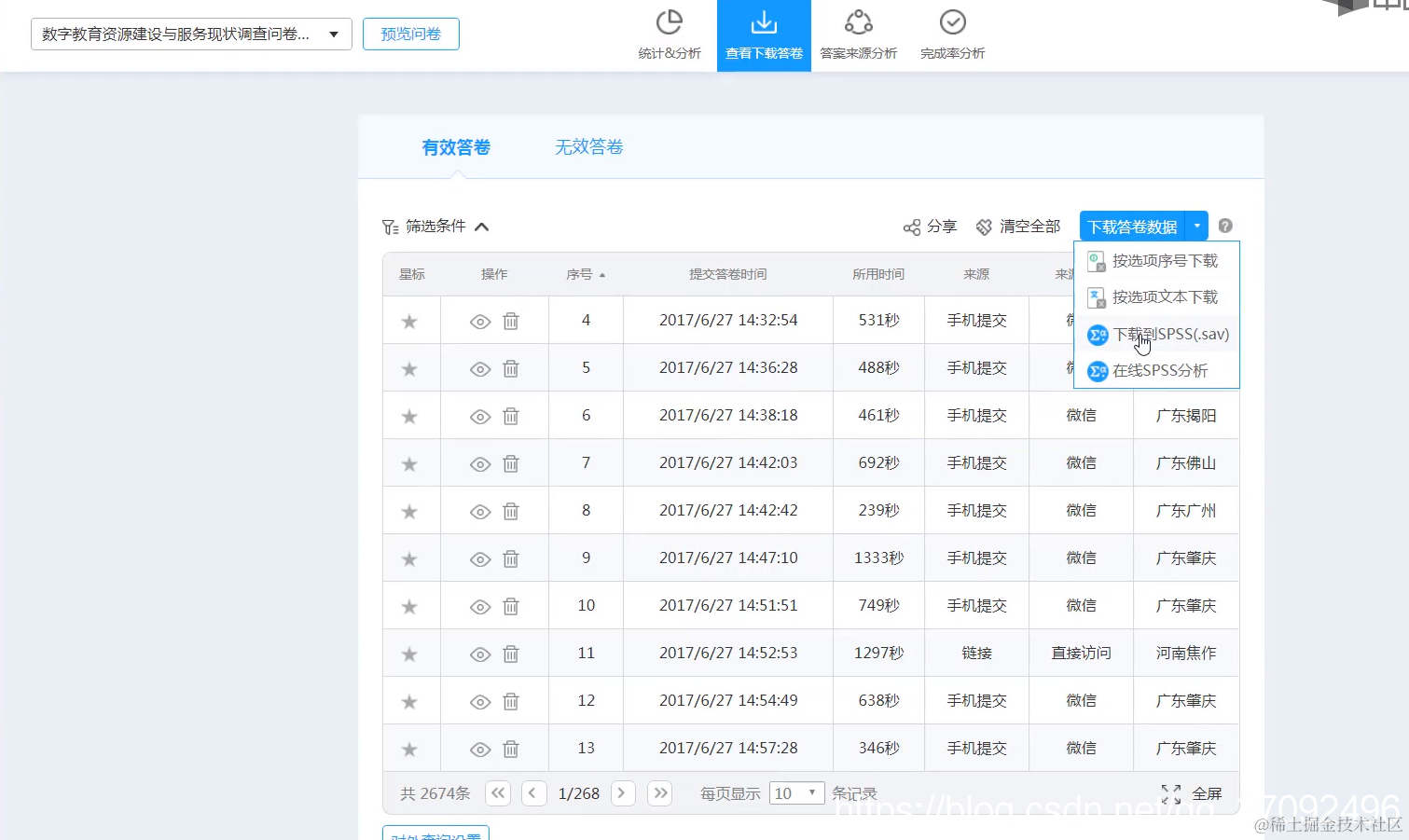Click the 分享 share icon

930,226
